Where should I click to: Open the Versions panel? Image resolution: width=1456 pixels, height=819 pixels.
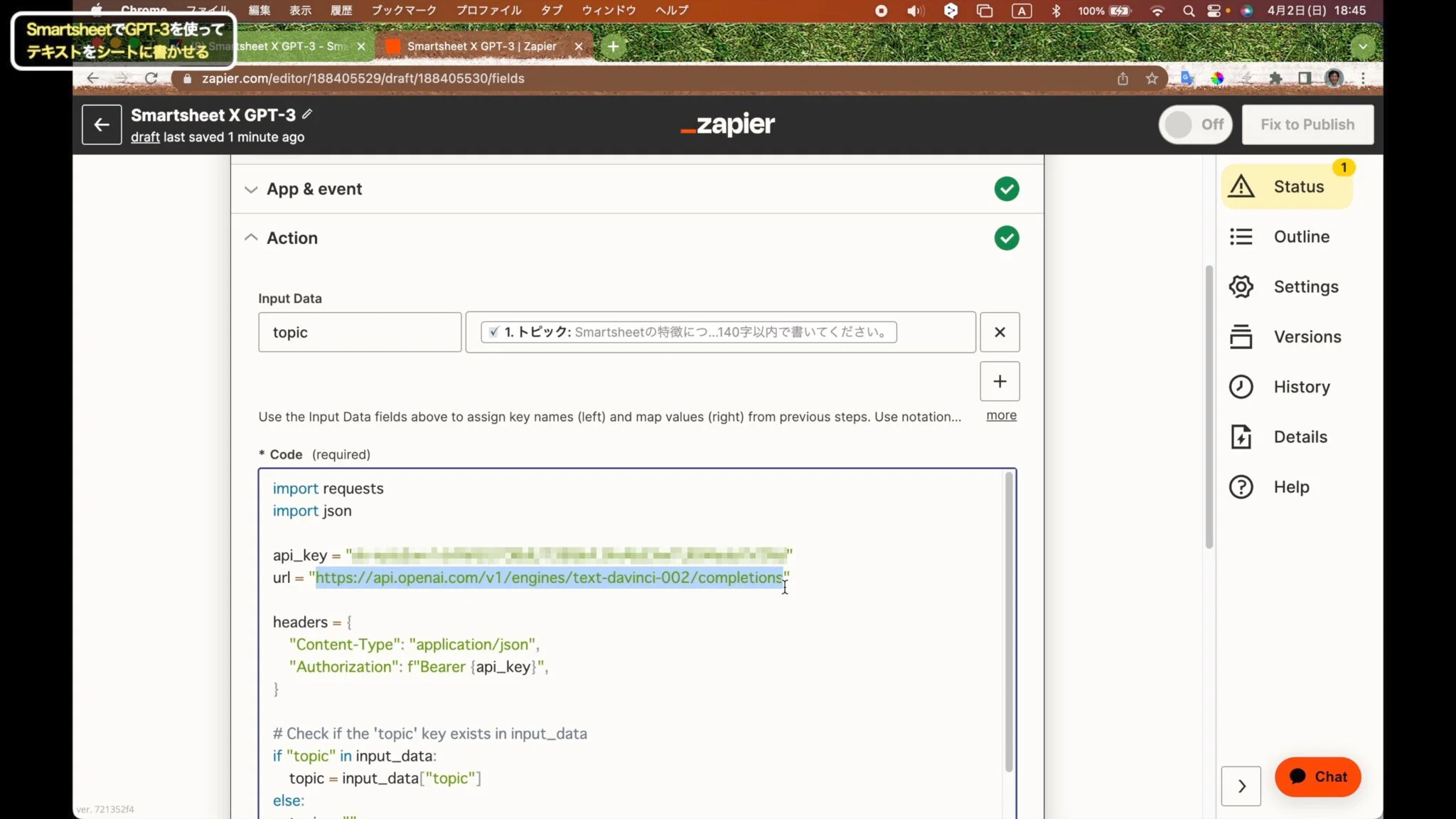[1308, 336]
